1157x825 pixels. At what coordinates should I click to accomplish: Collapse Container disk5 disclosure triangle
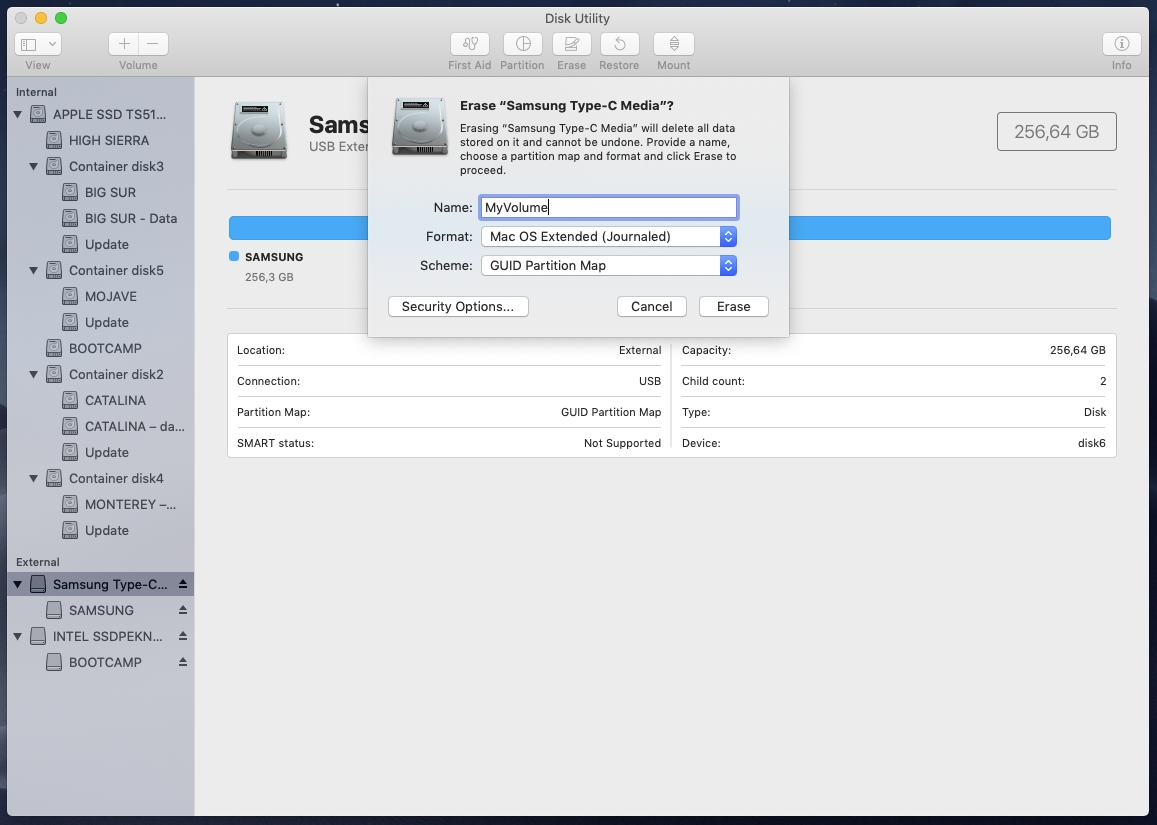[33, 270]
